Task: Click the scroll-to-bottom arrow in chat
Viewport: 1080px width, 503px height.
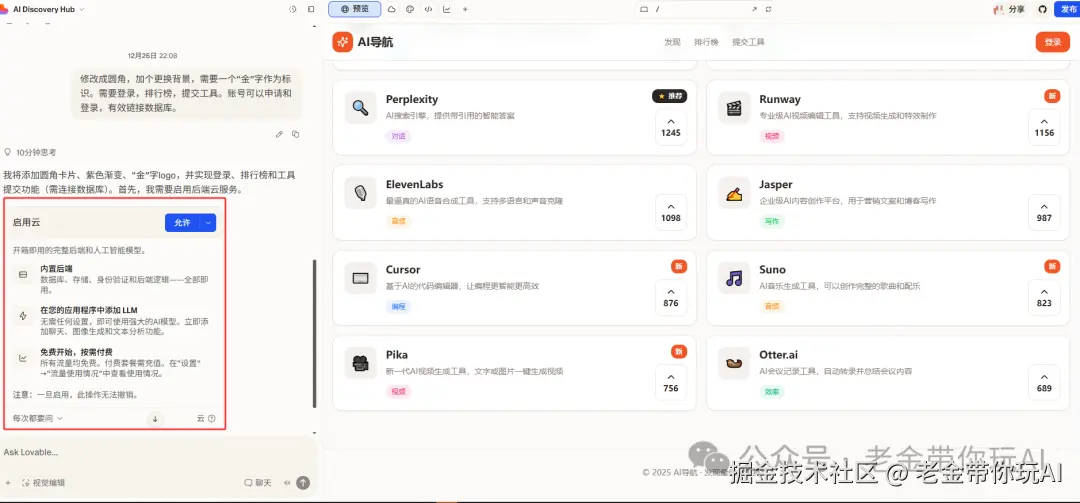Action: pos(155,419)
